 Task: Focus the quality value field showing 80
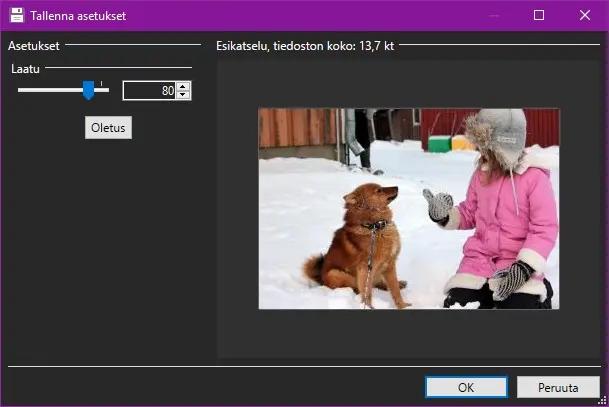[148, 91]
